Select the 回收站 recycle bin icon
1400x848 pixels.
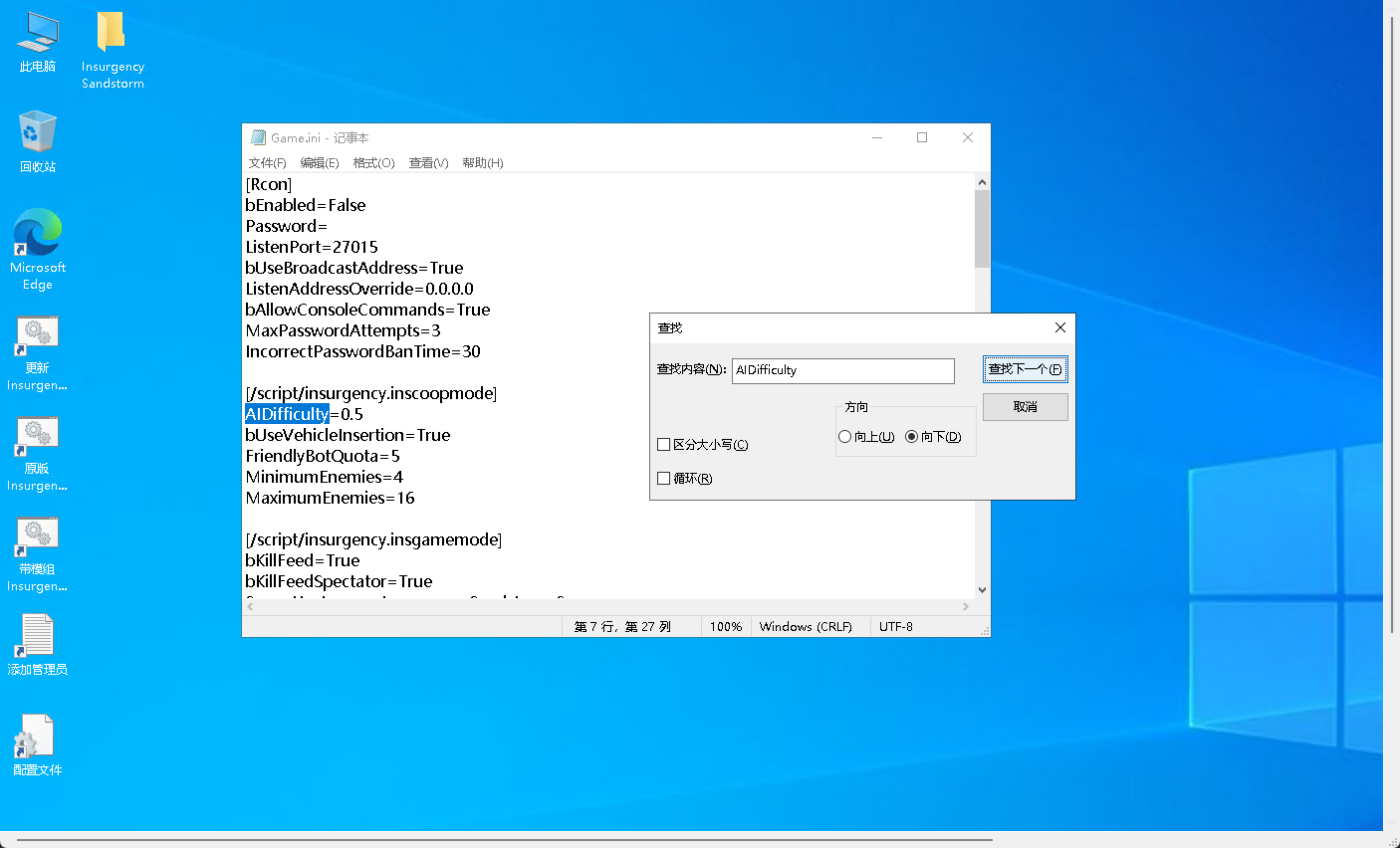[x=38, y=141]
